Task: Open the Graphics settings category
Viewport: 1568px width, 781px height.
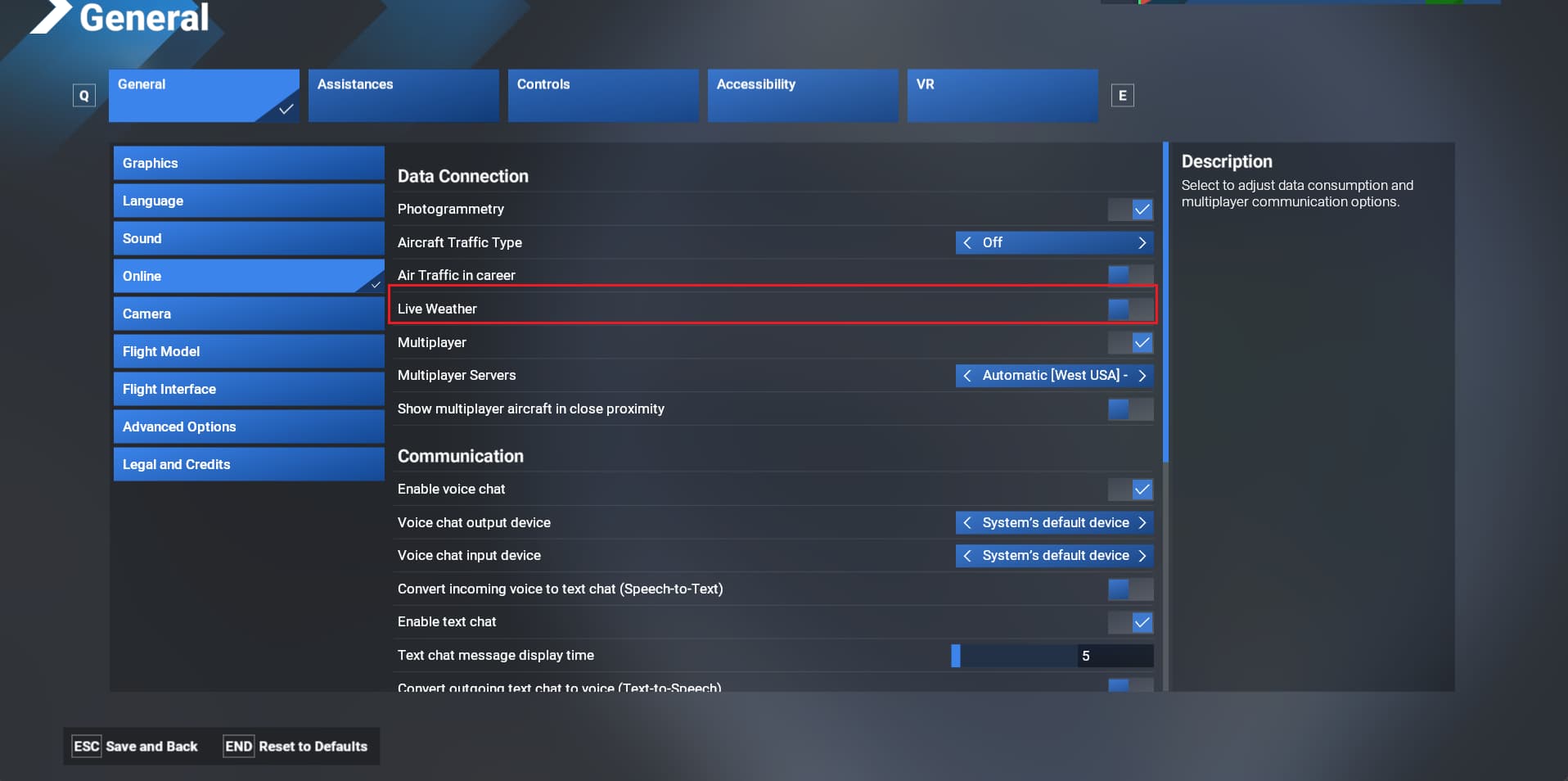Action: tap(249, 163)
